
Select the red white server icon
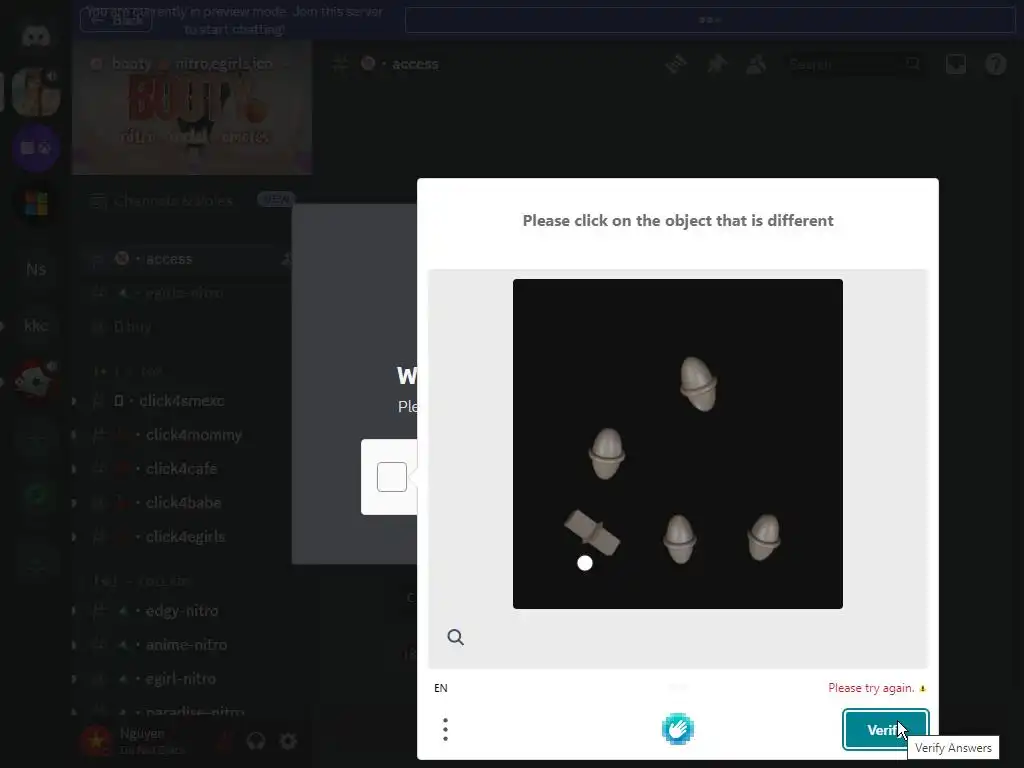click(x=36, y=381)
